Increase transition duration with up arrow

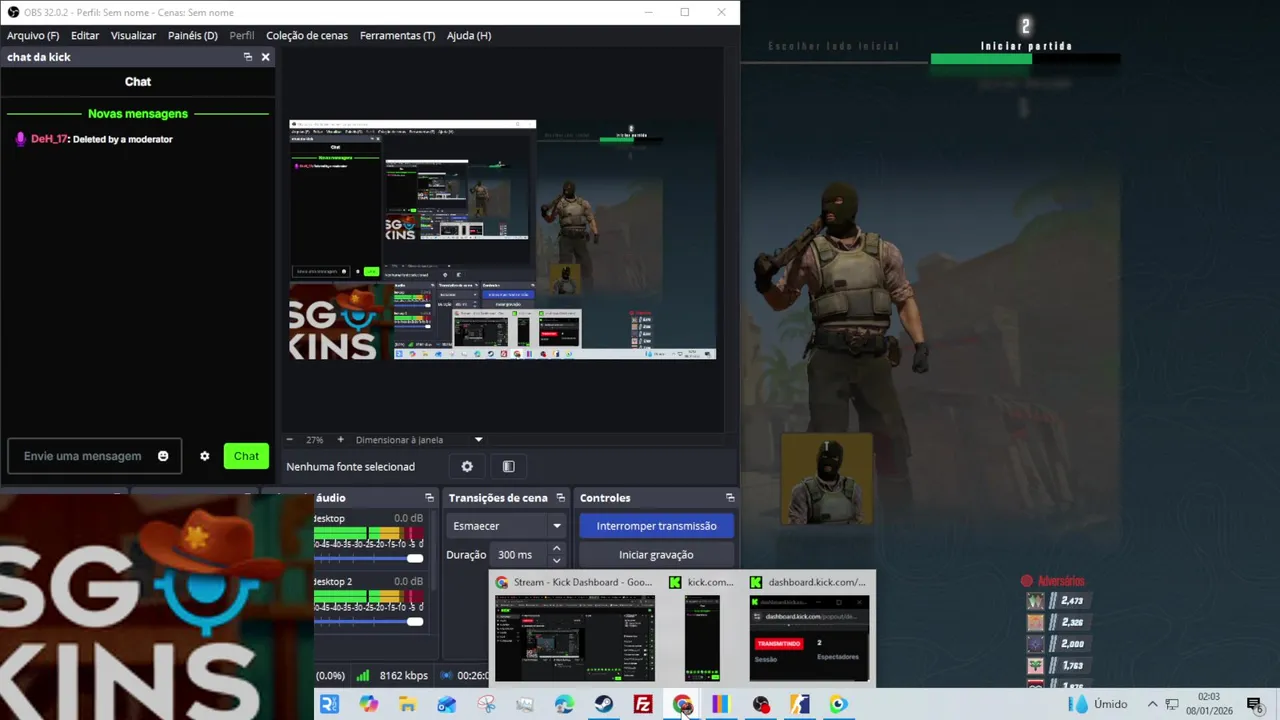coord(557,549)
